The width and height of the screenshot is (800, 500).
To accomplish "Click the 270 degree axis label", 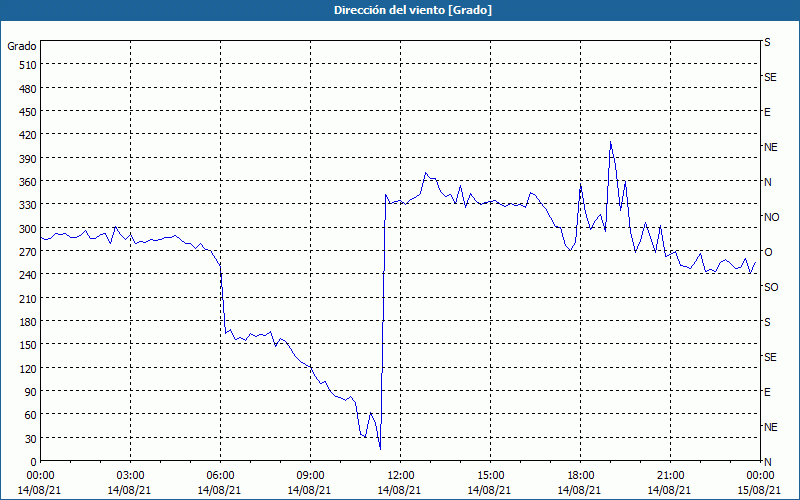I will 29,252.
